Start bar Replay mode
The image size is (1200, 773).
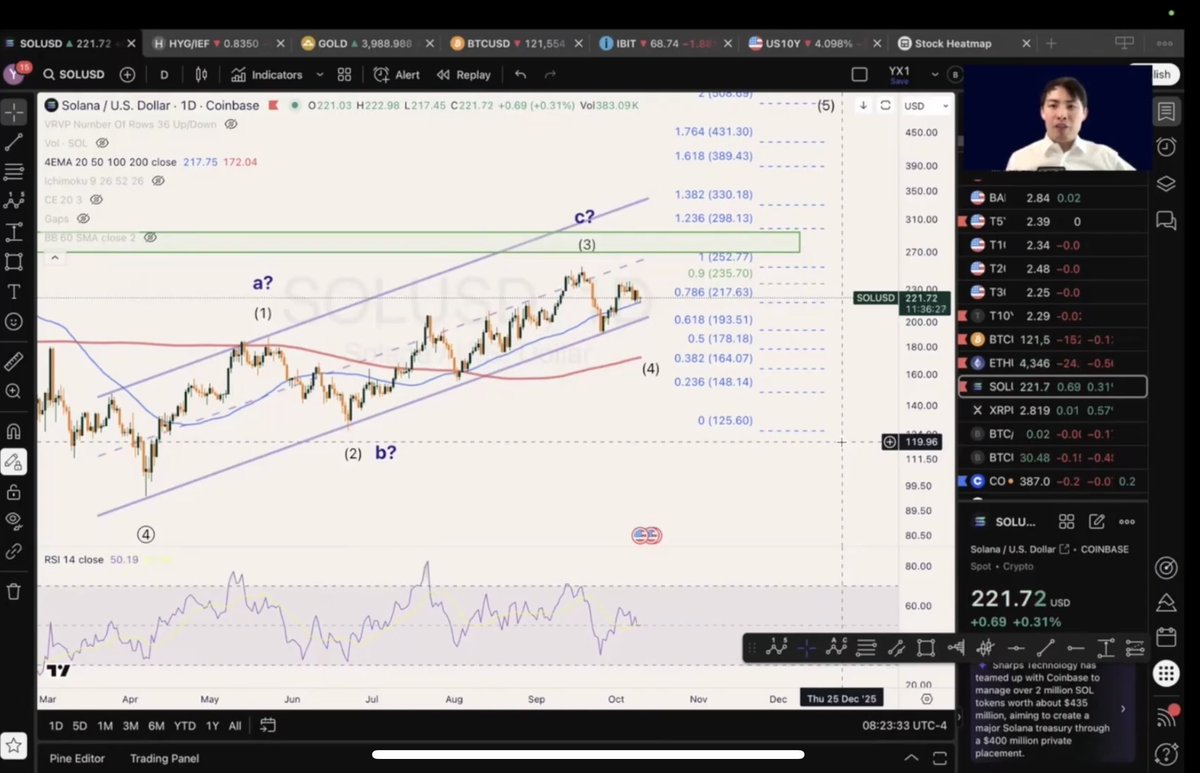pos(464,75)
